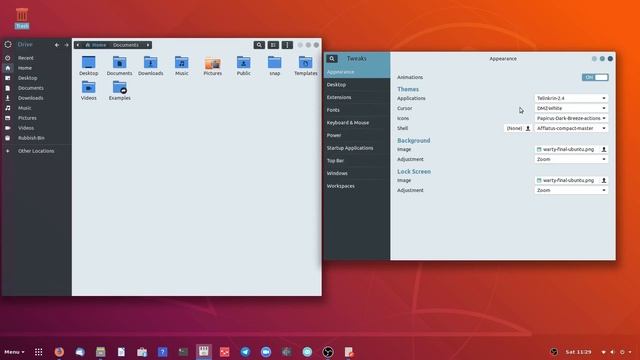Click the path bar right chevron in Files

pos(148,45)
